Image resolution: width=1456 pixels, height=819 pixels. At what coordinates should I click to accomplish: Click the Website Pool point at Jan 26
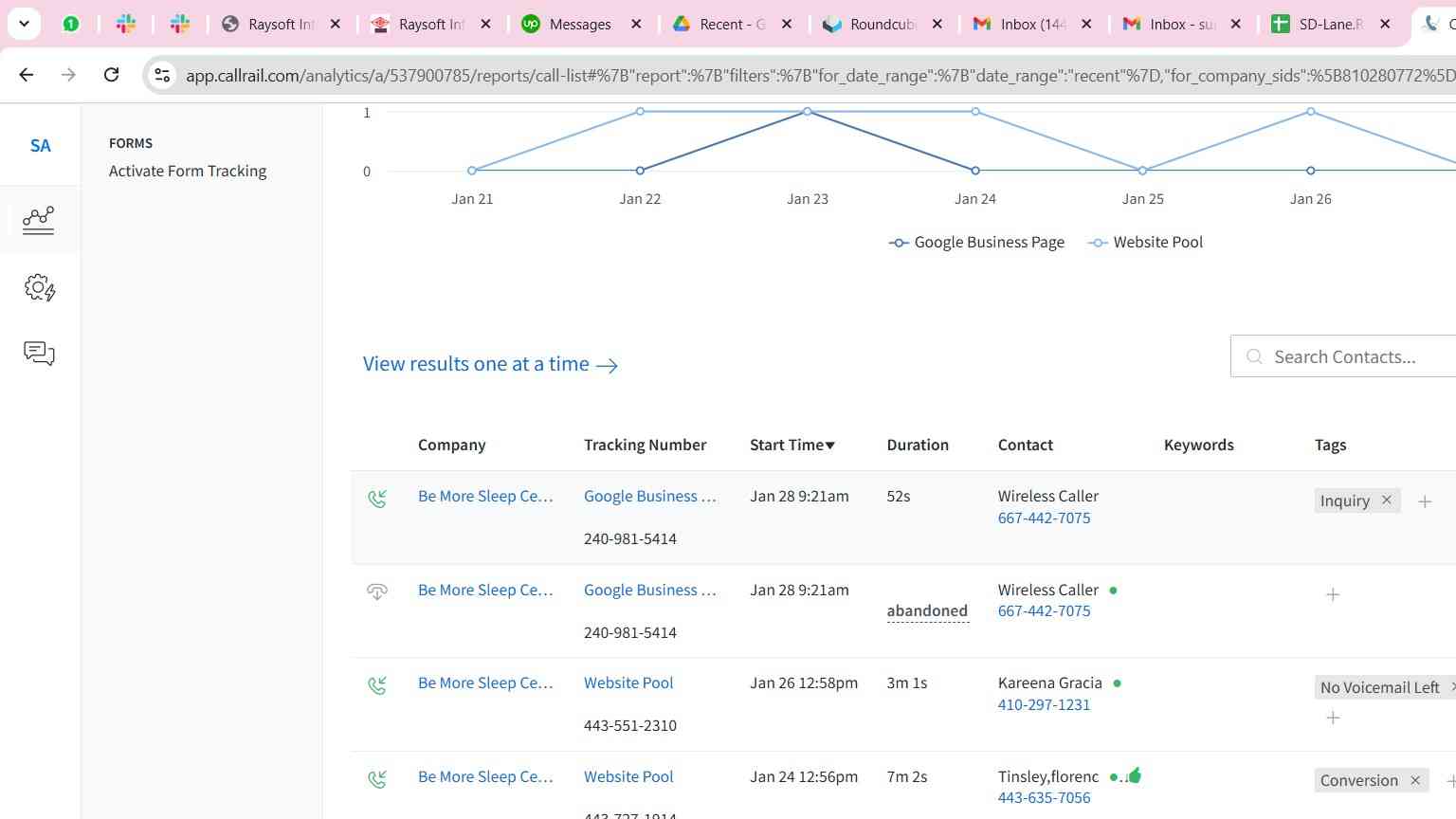[x=1311, y=112]
